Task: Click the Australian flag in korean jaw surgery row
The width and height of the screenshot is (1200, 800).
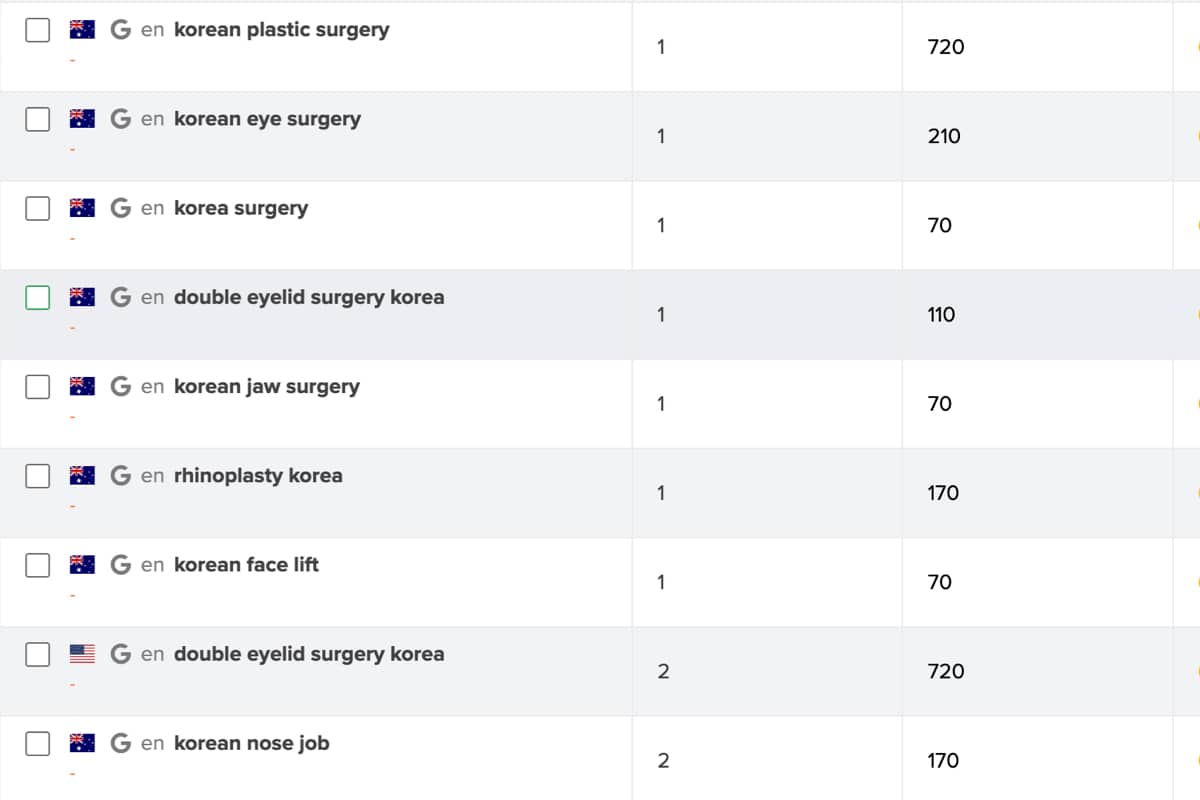Action: click(x=82, y=386)
